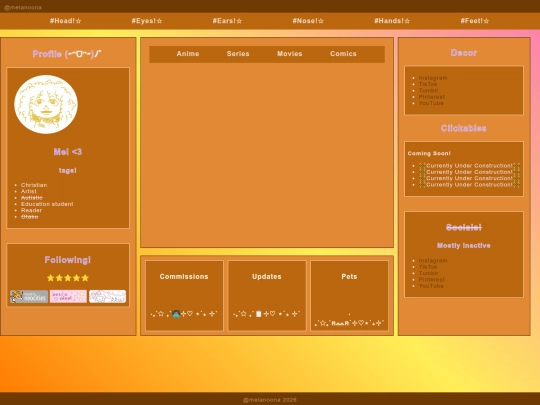Click the clipboard emoji under Updates
This screenshot has width=540, height=405.
259,314
